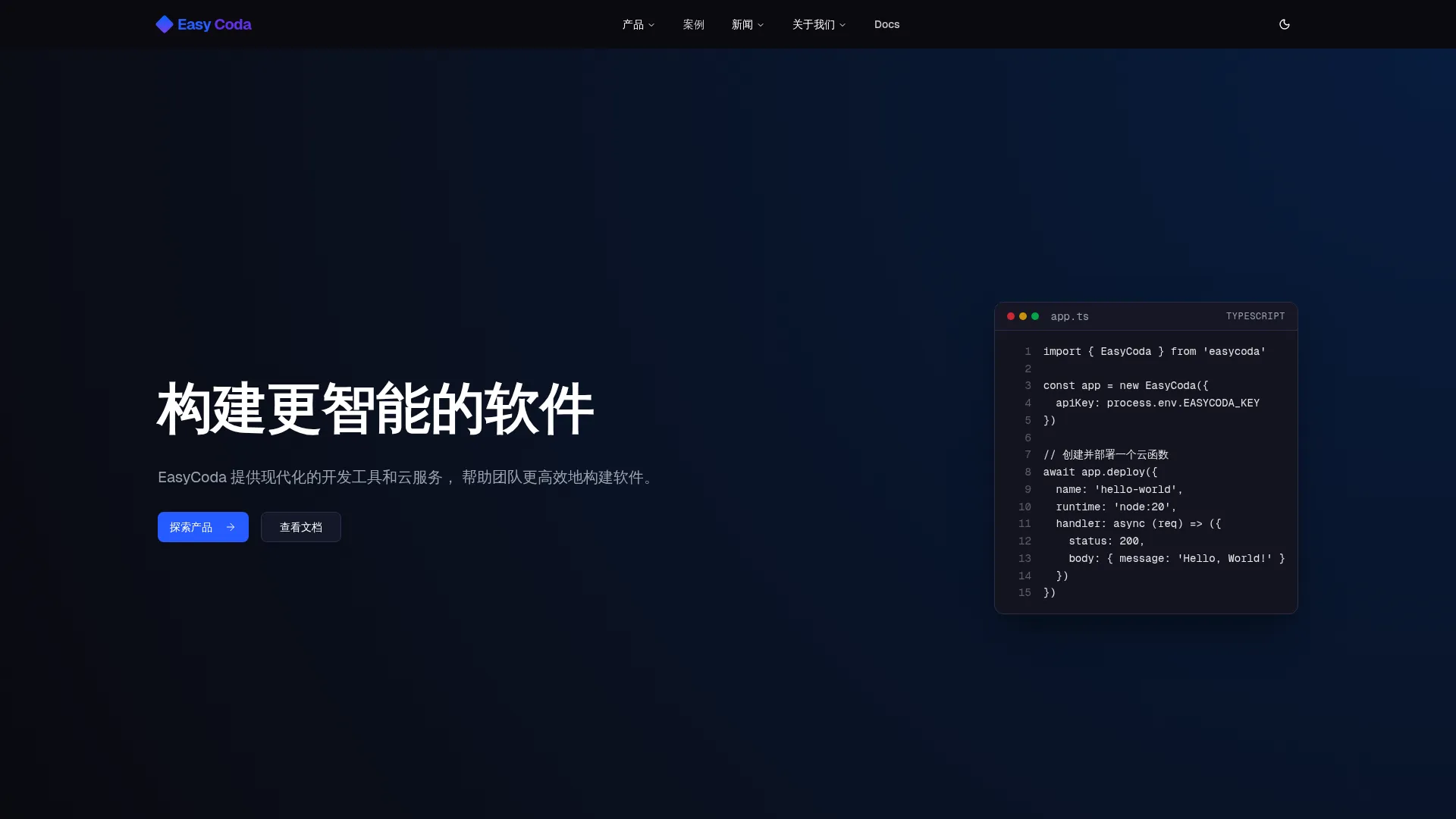The height and width of the screenshot is (819, 1456).
Task: Expand the 新闻 dropdown menu
Action: (748, 24)
